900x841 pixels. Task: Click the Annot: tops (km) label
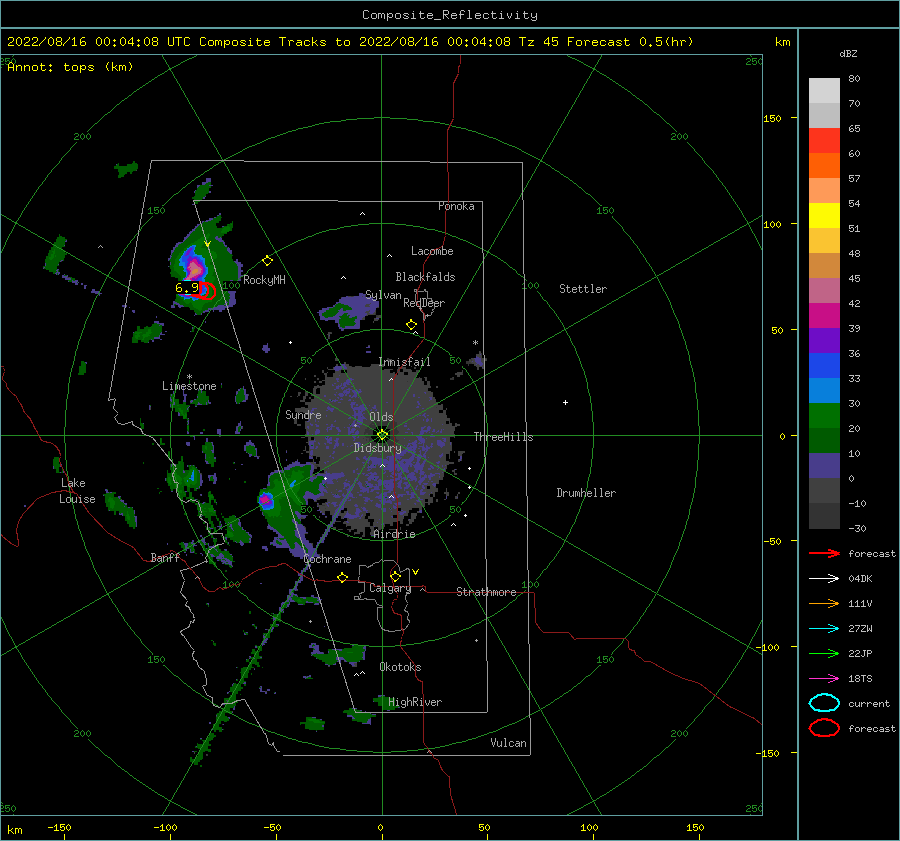[x=70, y=67]
